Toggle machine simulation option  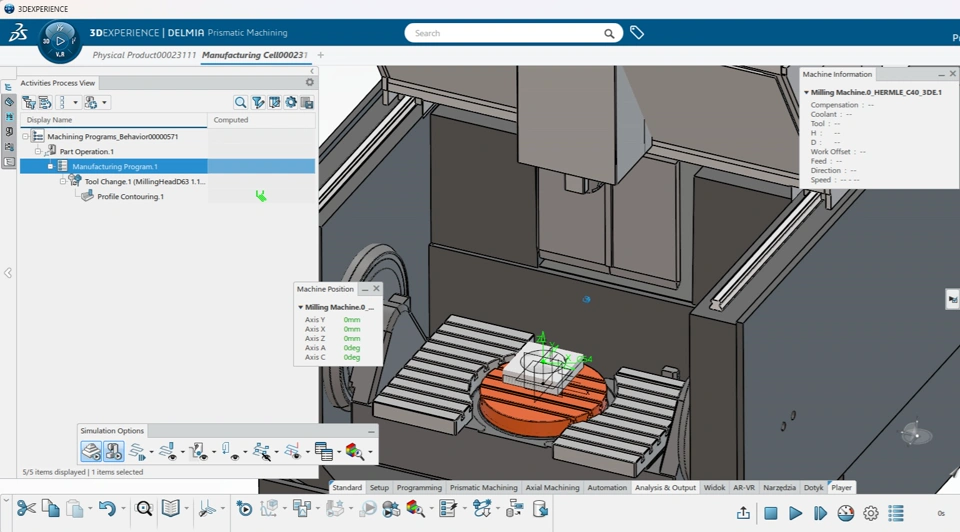tap(113, 452)
